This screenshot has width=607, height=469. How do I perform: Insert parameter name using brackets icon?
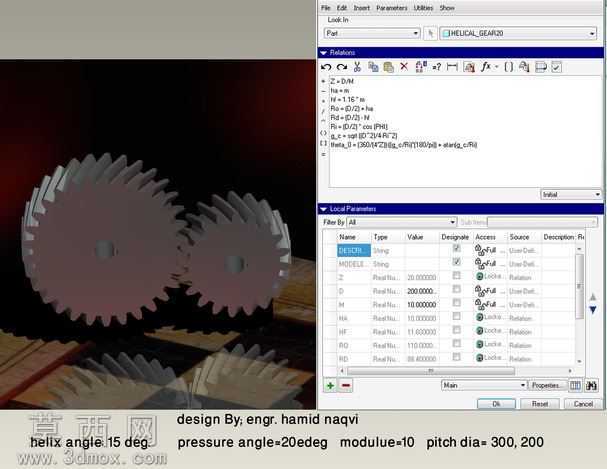pos(509,67)
